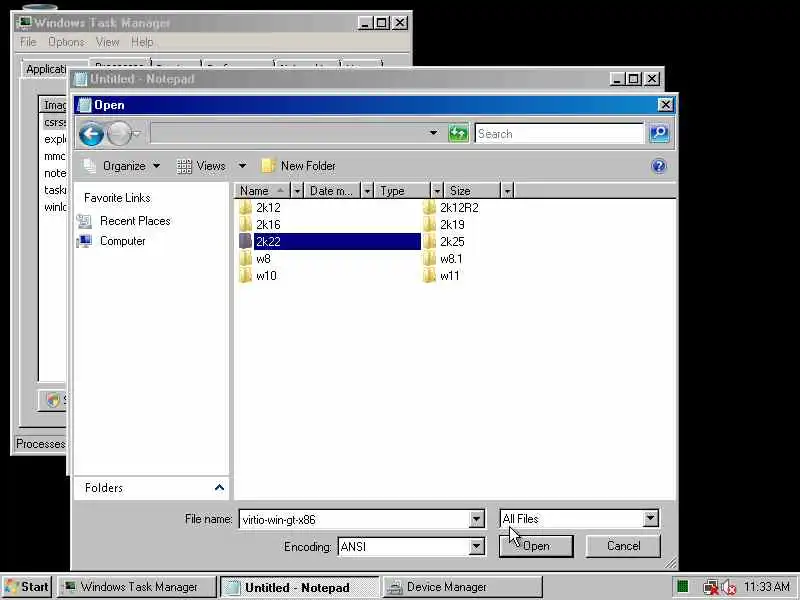
Task: Maximize the Notepad window
Action: tap(634, 79)
